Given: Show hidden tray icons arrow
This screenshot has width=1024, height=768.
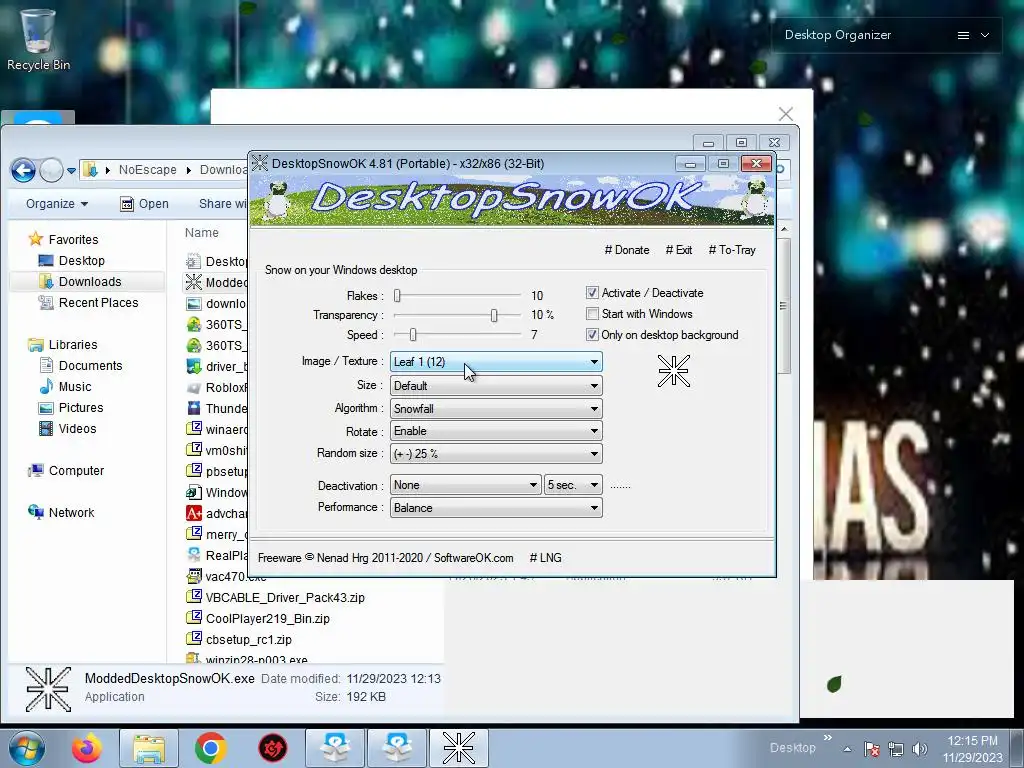Looking at the screenshot, I should point(847,749).
